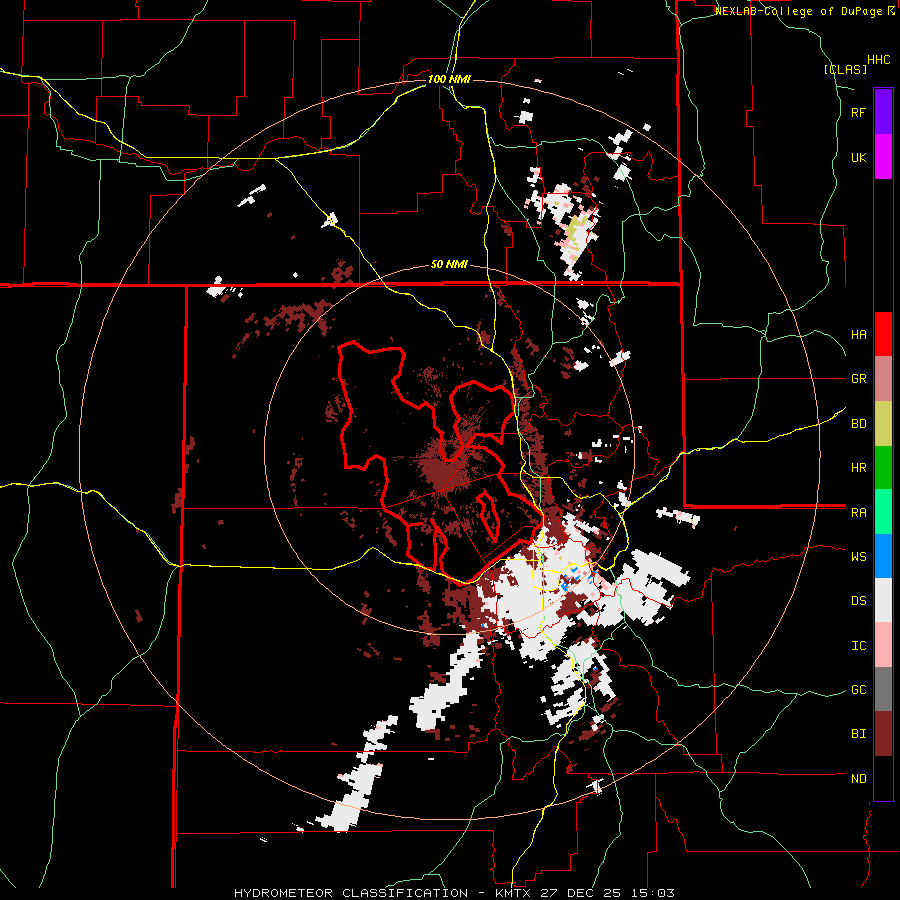Screen dimensions: 900x900
Task: Click the 50 NMI range ring label
Action: (449, 265)
